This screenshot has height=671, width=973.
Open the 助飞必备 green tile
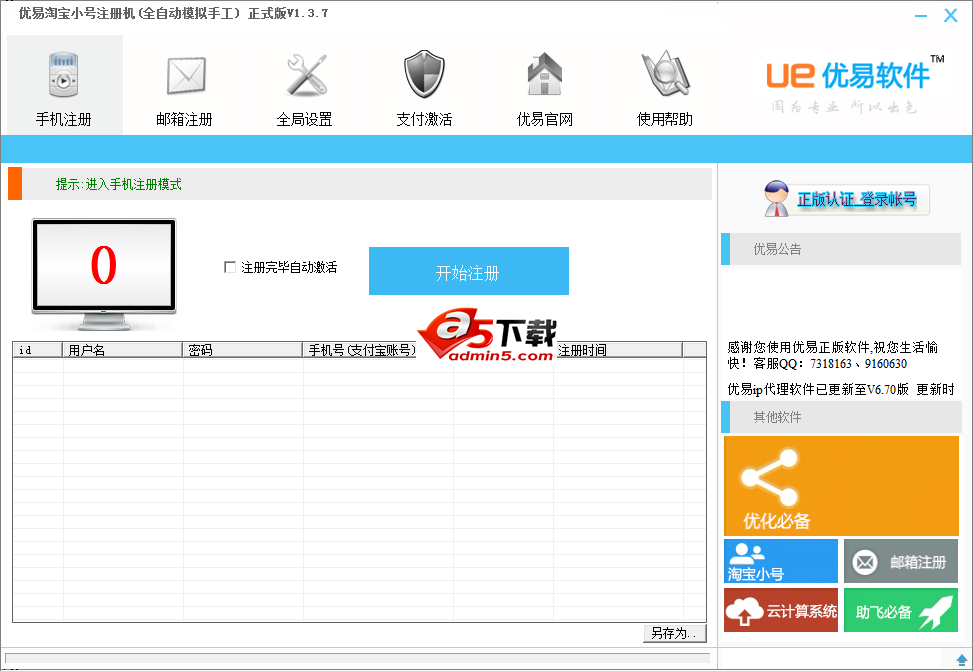900,610
